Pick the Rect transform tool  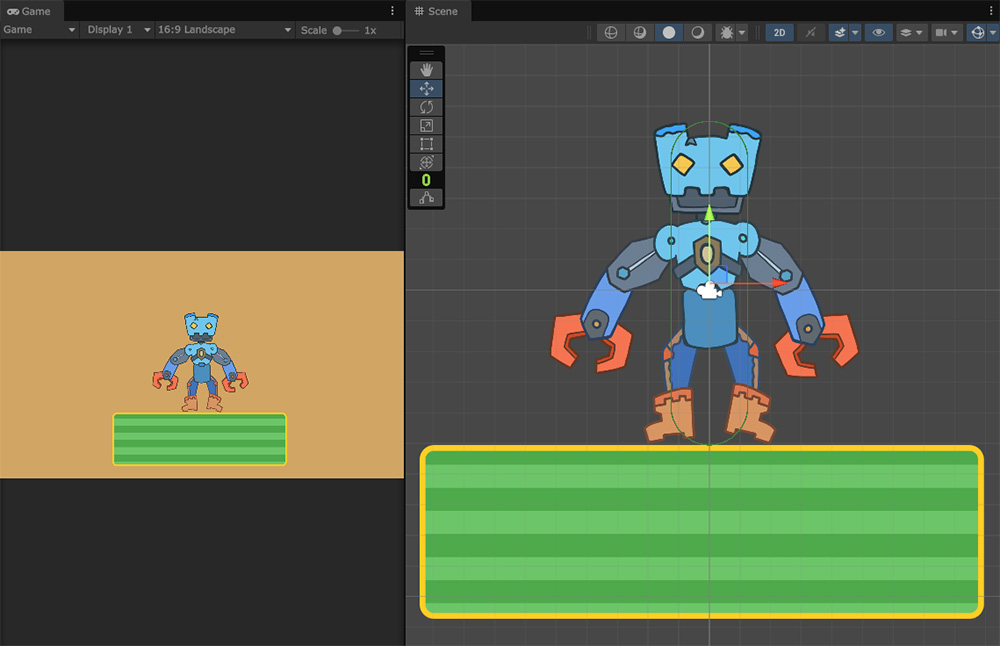click(426, 144)
